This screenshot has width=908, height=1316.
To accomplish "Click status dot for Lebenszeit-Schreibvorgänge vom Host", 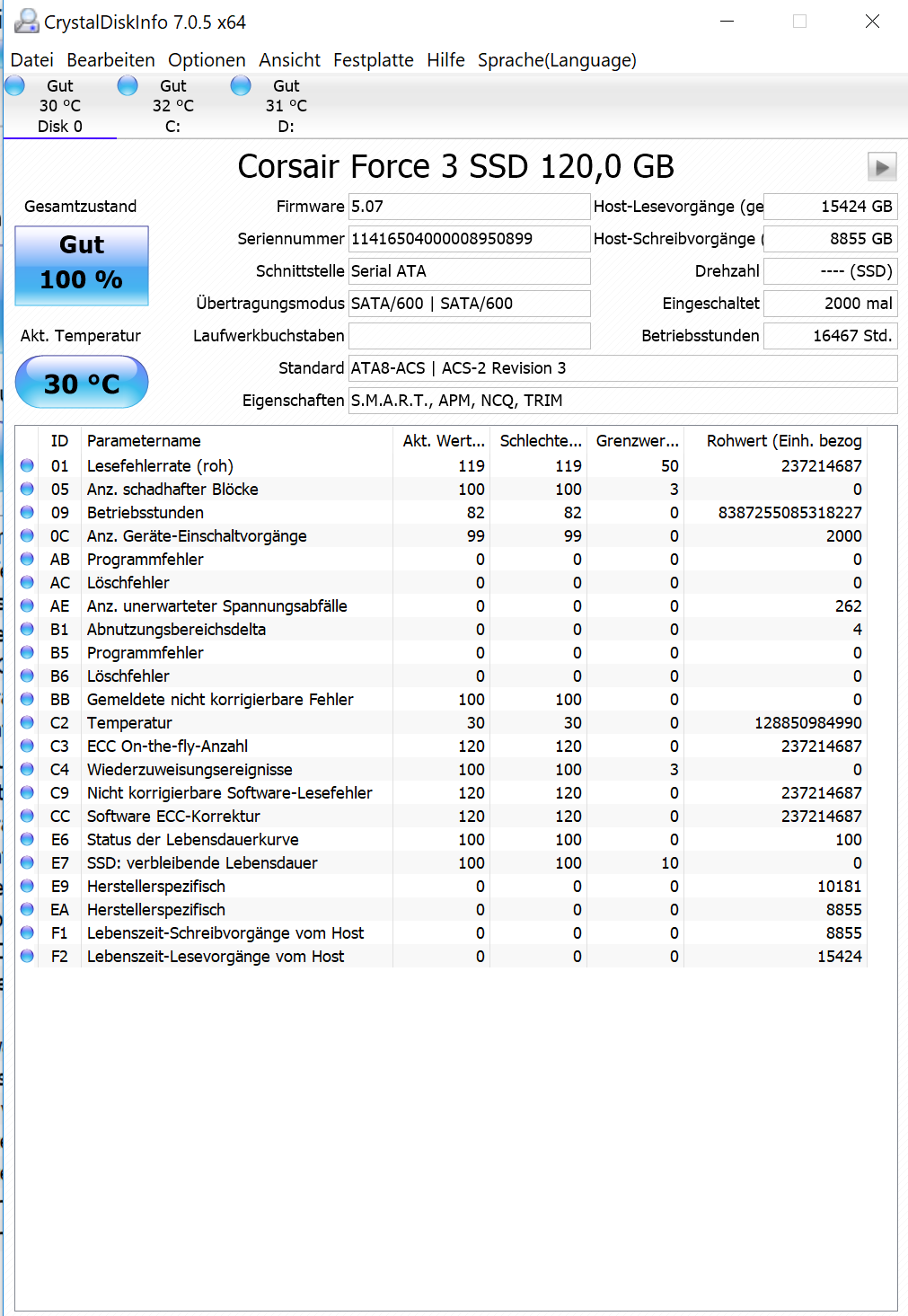I will point(27,932).
